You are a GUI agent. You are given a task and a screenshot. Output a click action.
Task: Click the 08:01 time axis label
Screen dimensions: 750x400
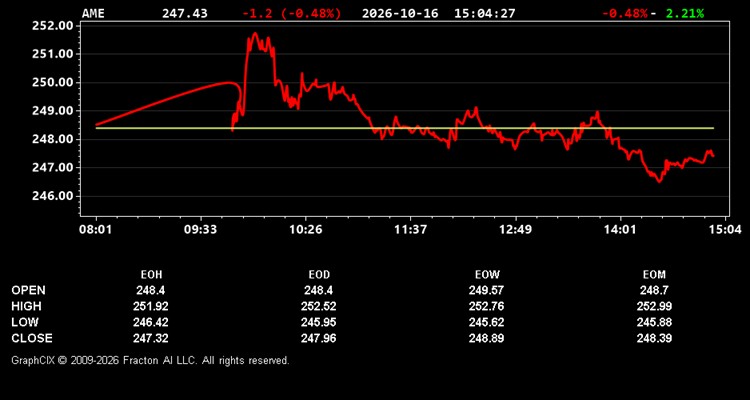[96, 230]
